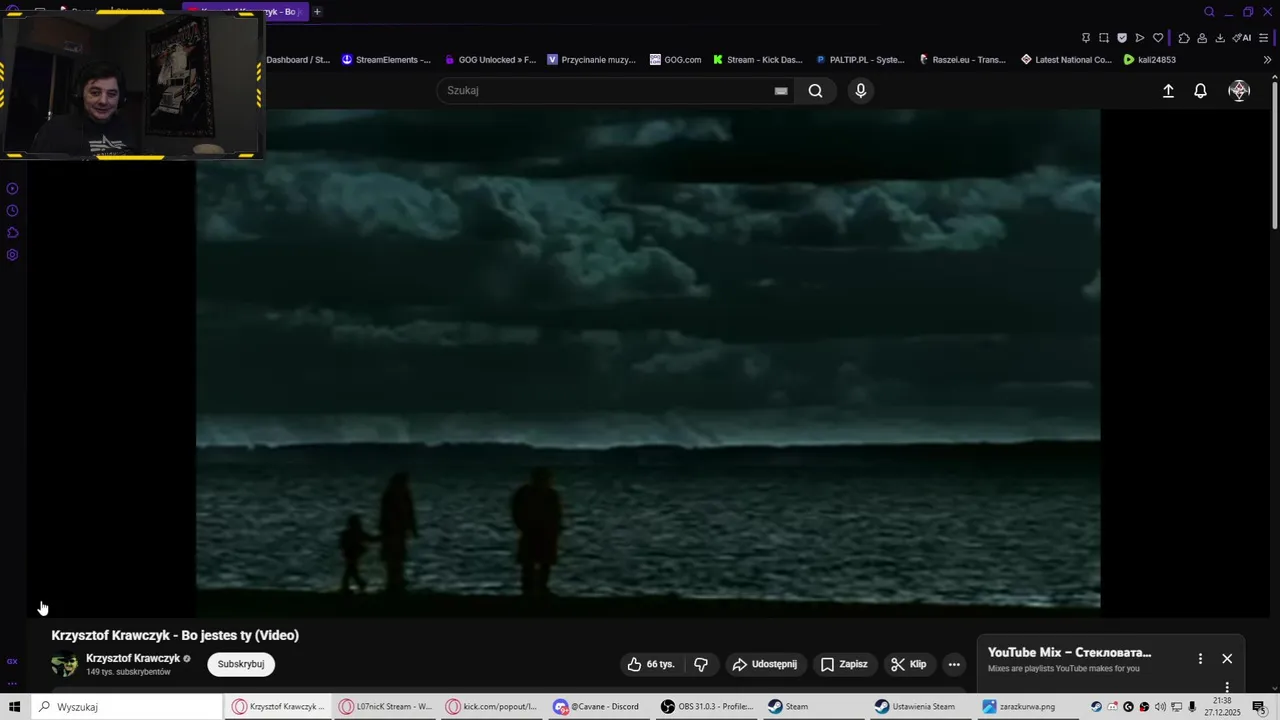Open more actions ellipsis under the video

coord(954,664)
